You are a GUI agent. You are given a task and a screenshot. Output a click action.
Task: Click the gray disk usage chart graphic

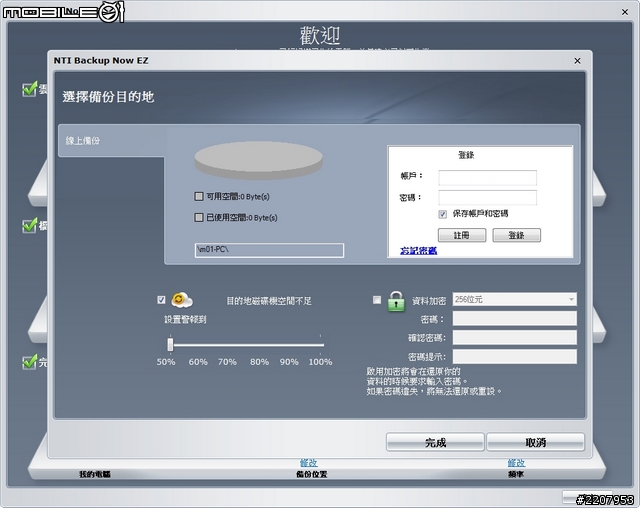[258, 160]
